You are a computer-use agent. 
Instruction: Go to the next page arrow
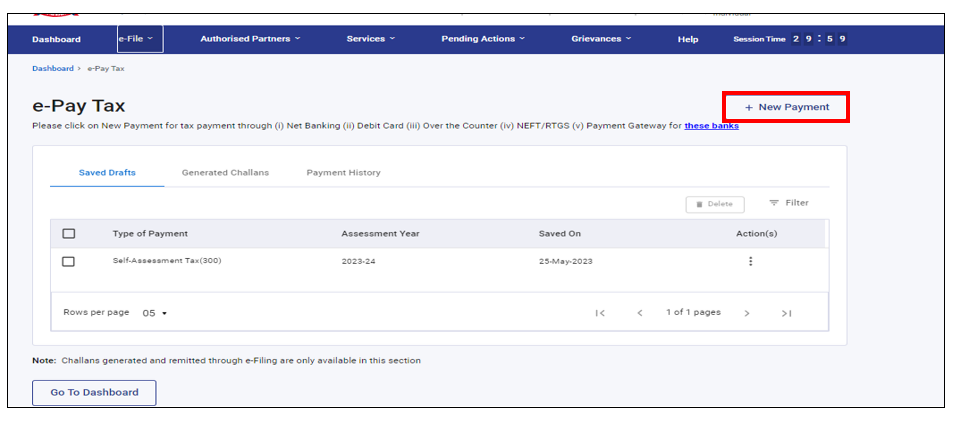tap(746, 313)
